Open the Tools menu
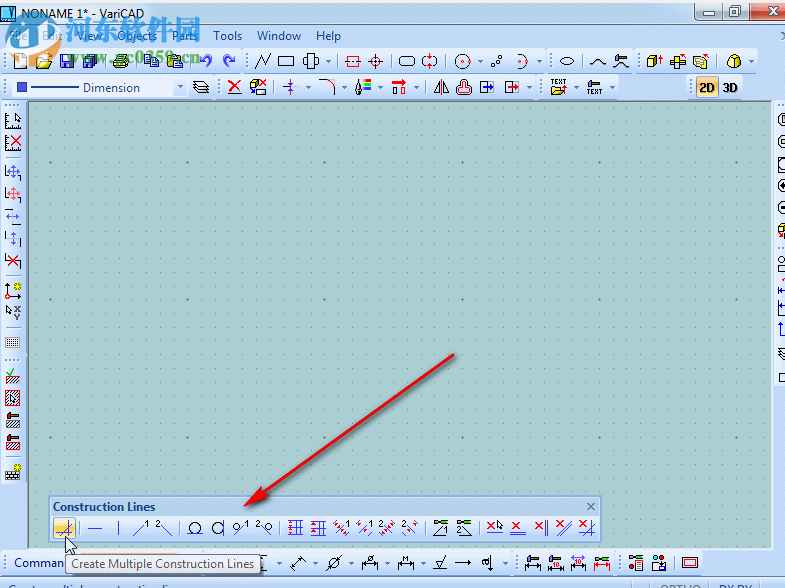Viewport: 785px width, 588px height. (227, 36)
